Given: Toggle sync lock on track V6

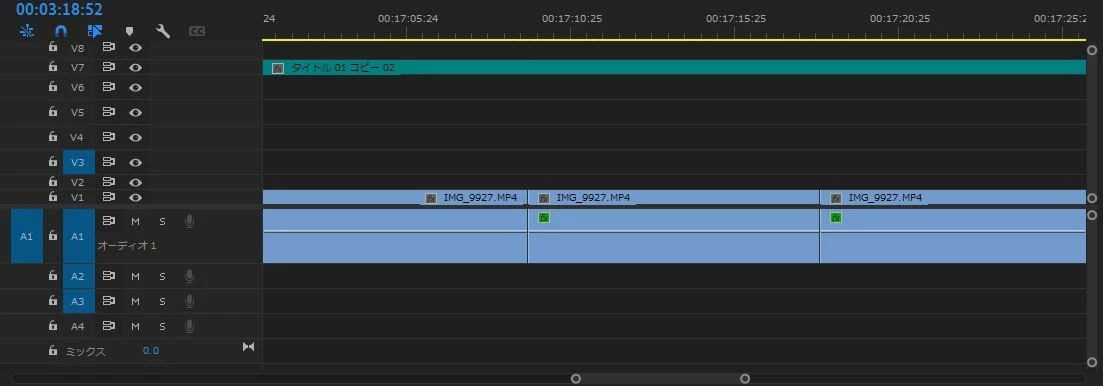Looking at the screenshot, I should 109,87.
